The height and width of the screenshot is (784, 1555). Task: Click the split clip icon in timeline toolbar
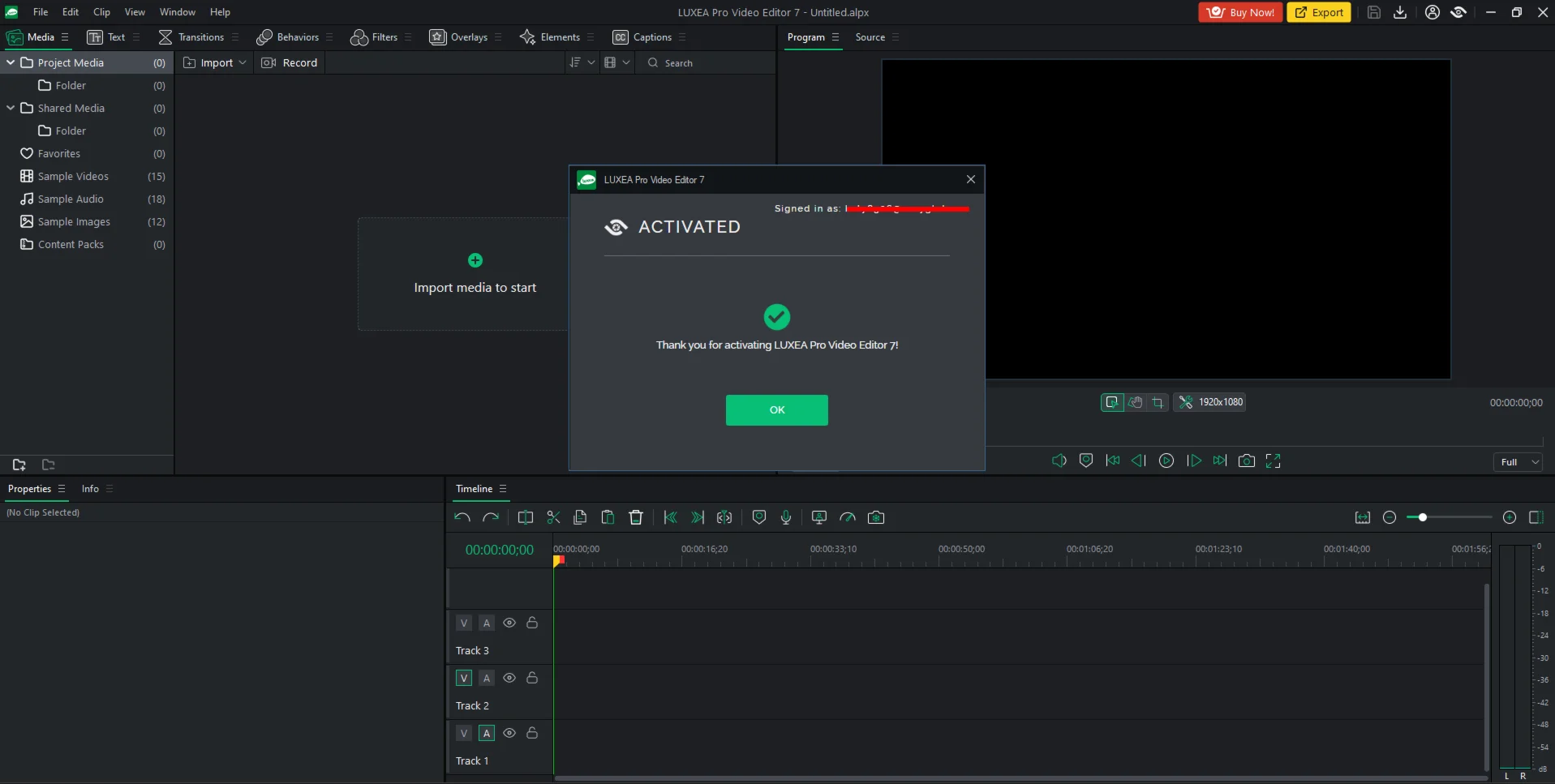click(x=526, y=517)
